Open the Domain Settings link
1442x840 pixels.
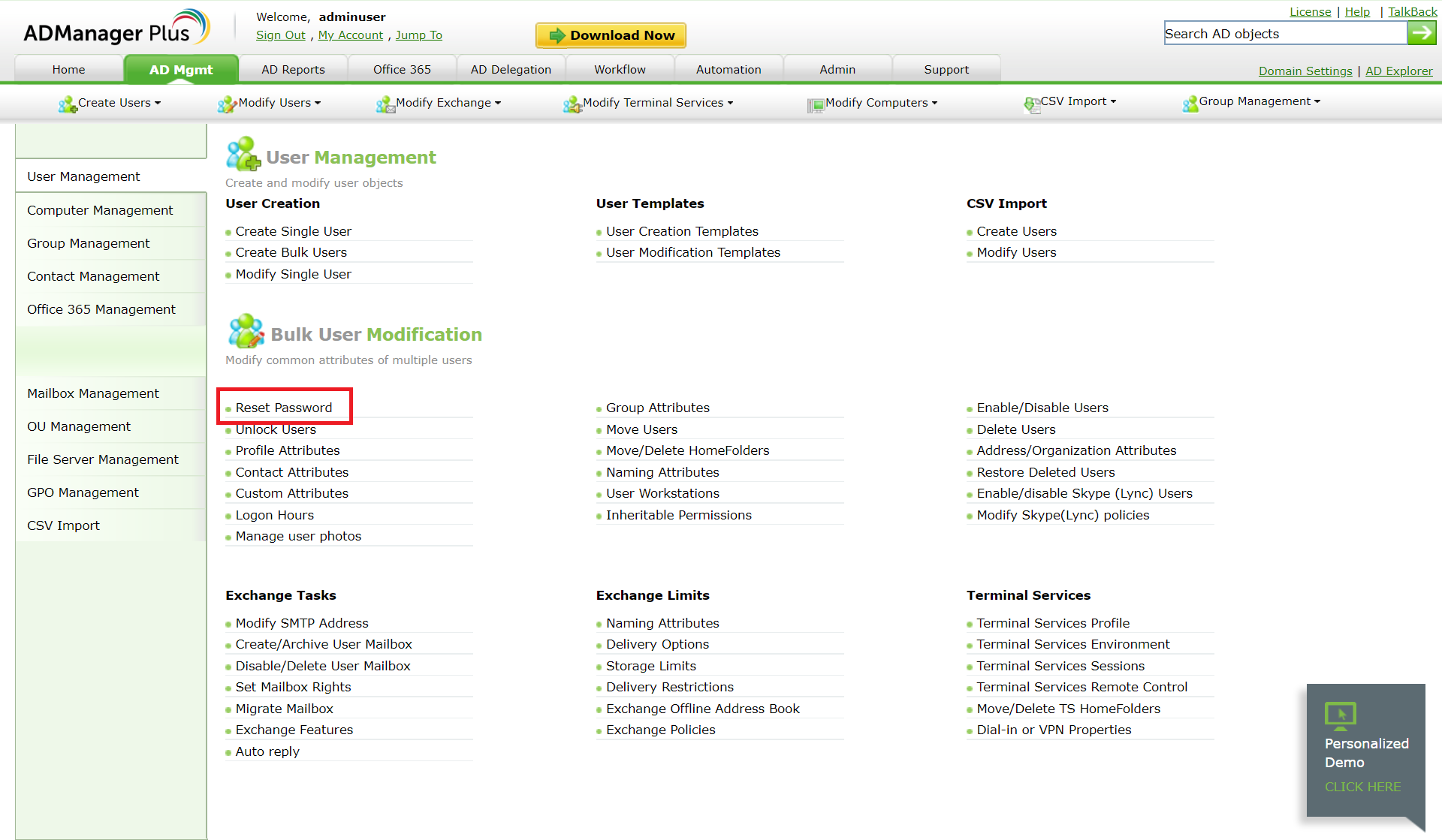tap(1305, 71)
